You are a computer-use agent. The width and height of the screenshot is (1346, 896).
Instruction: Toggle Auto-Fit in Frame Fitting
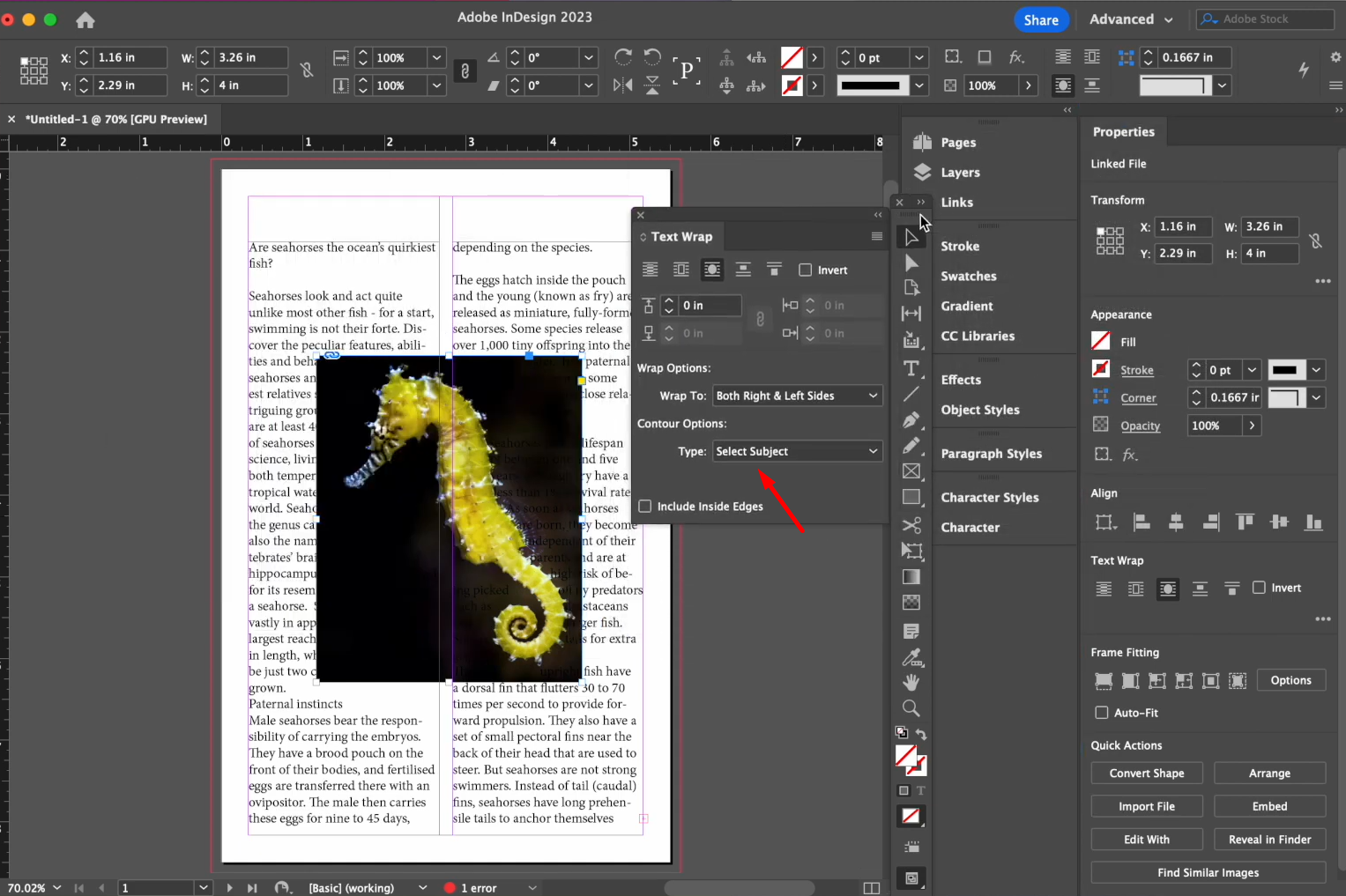[x=1101, y=712]
